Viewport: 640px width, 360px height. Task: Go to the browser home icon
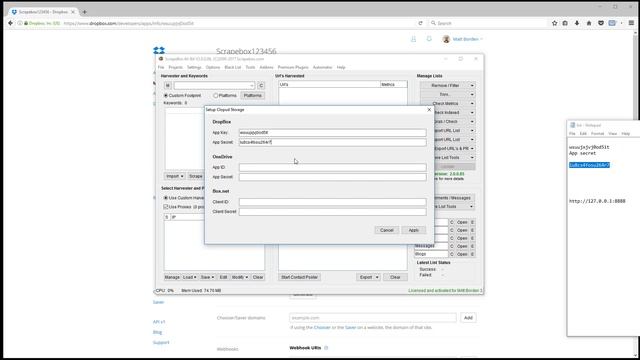click(589, 23)
